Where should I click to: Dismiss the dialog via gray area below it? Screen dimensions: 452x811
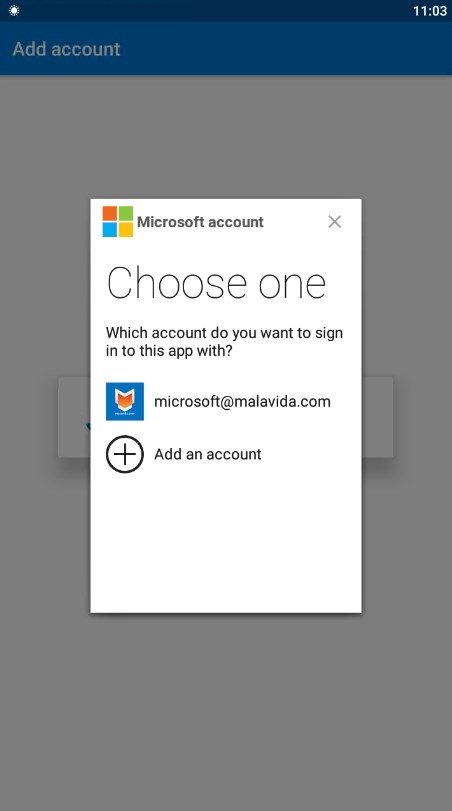[x=226, y=711]
